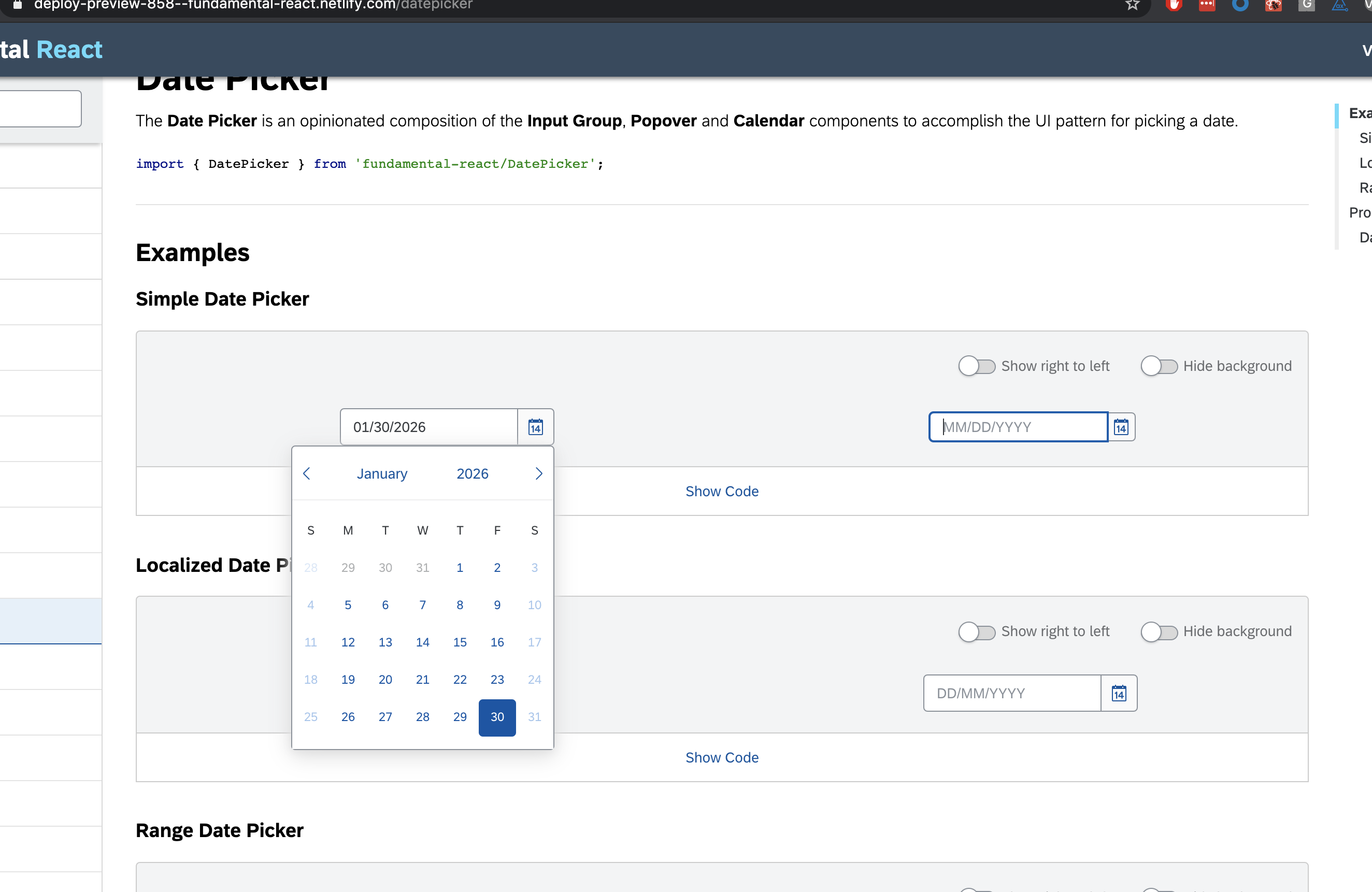Click gray G extension icon in browser

click(x=1306, y=5)
